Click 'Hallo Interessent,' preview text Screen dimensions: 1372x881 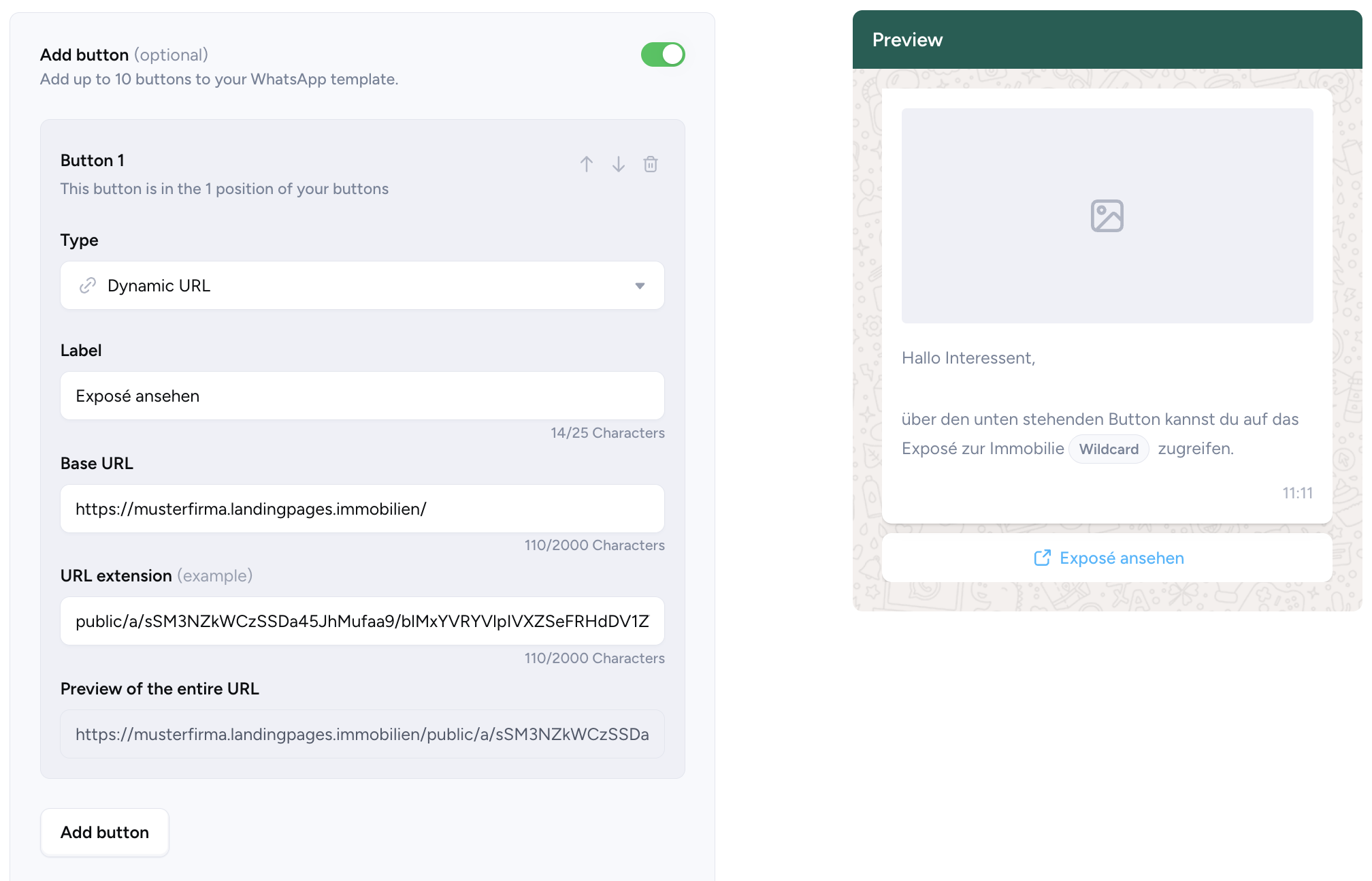tap(968, 358)
